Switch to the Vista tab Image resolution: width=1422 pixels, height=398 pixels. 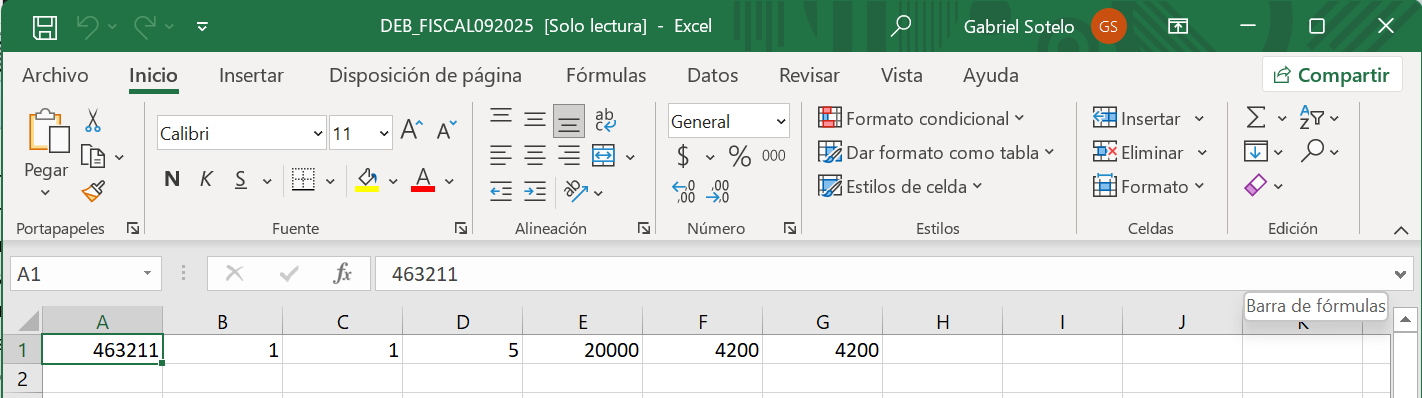pos(901,75)
